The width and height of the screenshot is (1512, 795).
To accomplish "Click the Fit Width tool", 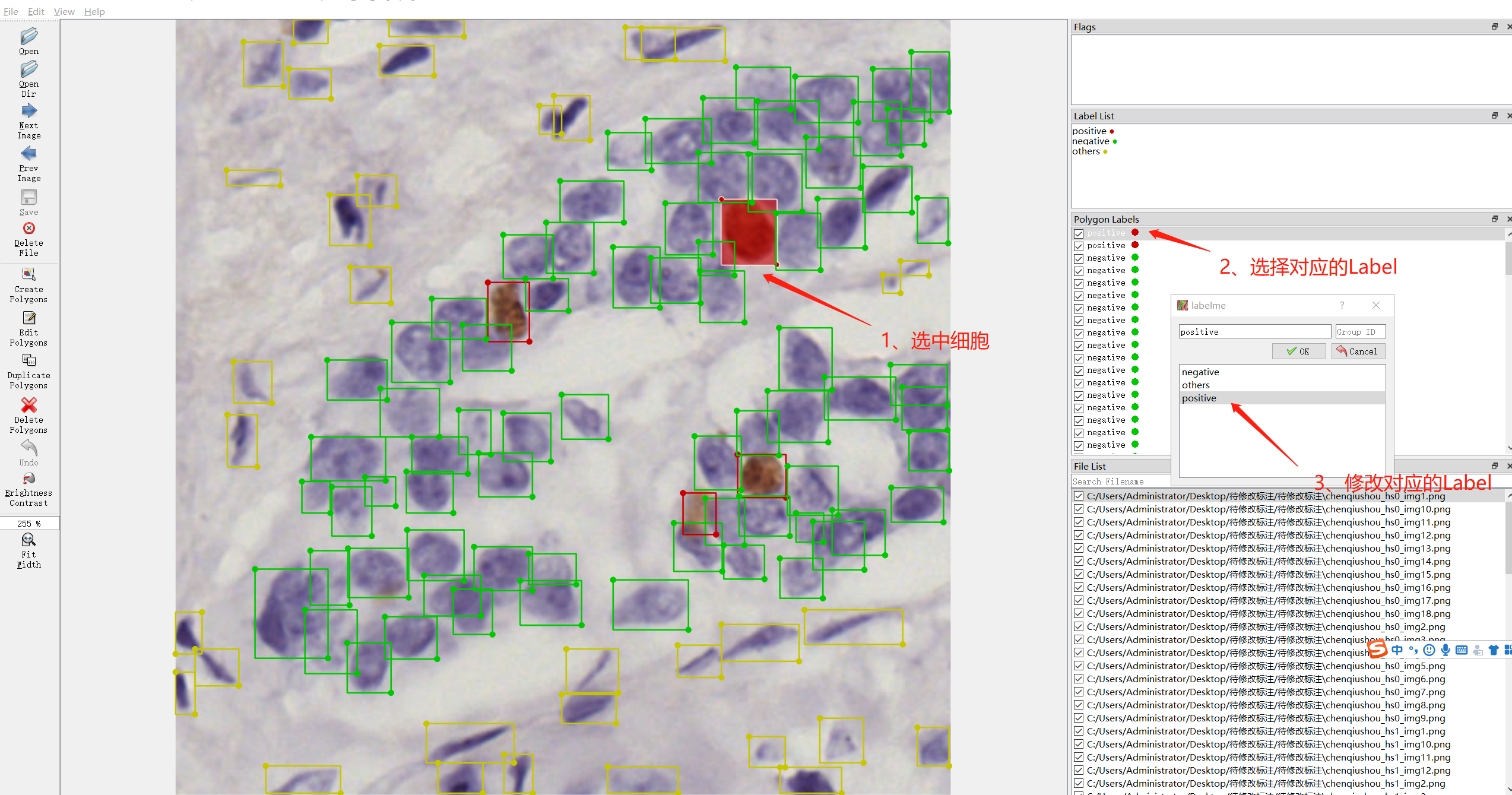I will 28,551.
